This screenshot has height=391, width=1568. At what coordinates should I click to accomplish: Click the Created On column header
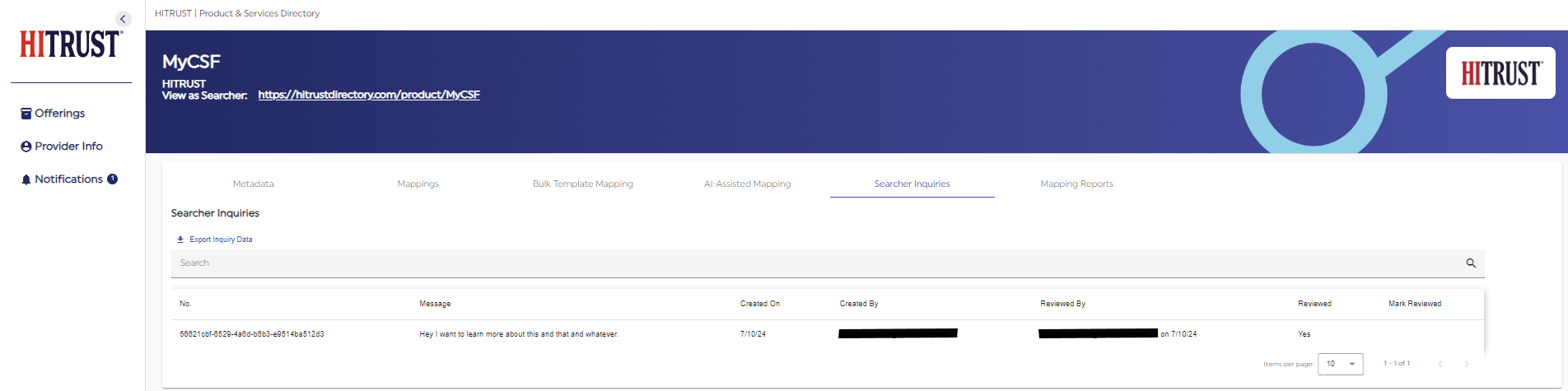[x=760, y=304]
